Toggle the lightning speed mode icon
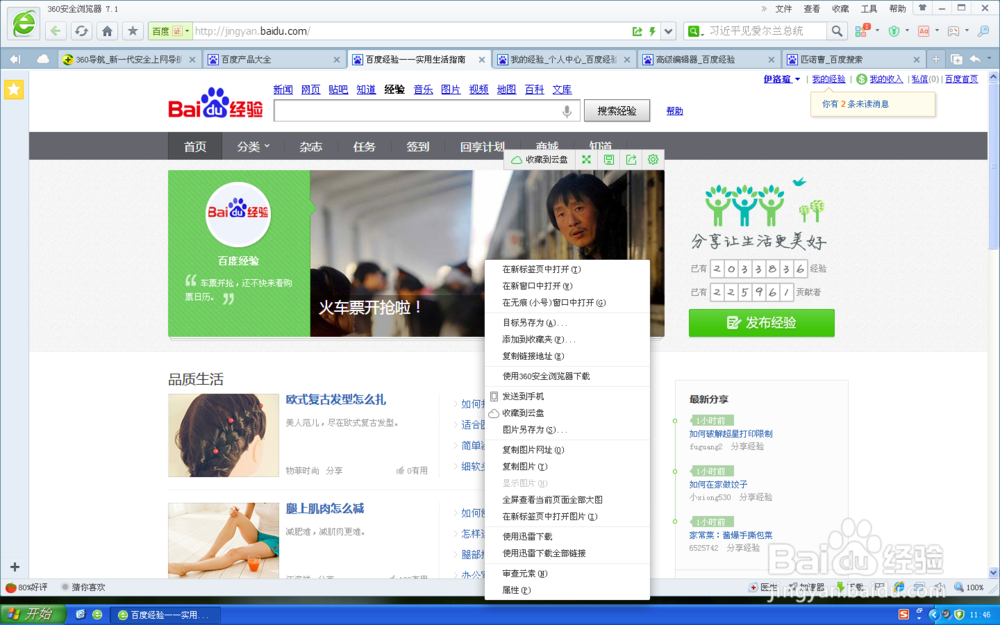Image resolution: width=1000 pixels, height=625 pixels. click(x=652, y=31)
